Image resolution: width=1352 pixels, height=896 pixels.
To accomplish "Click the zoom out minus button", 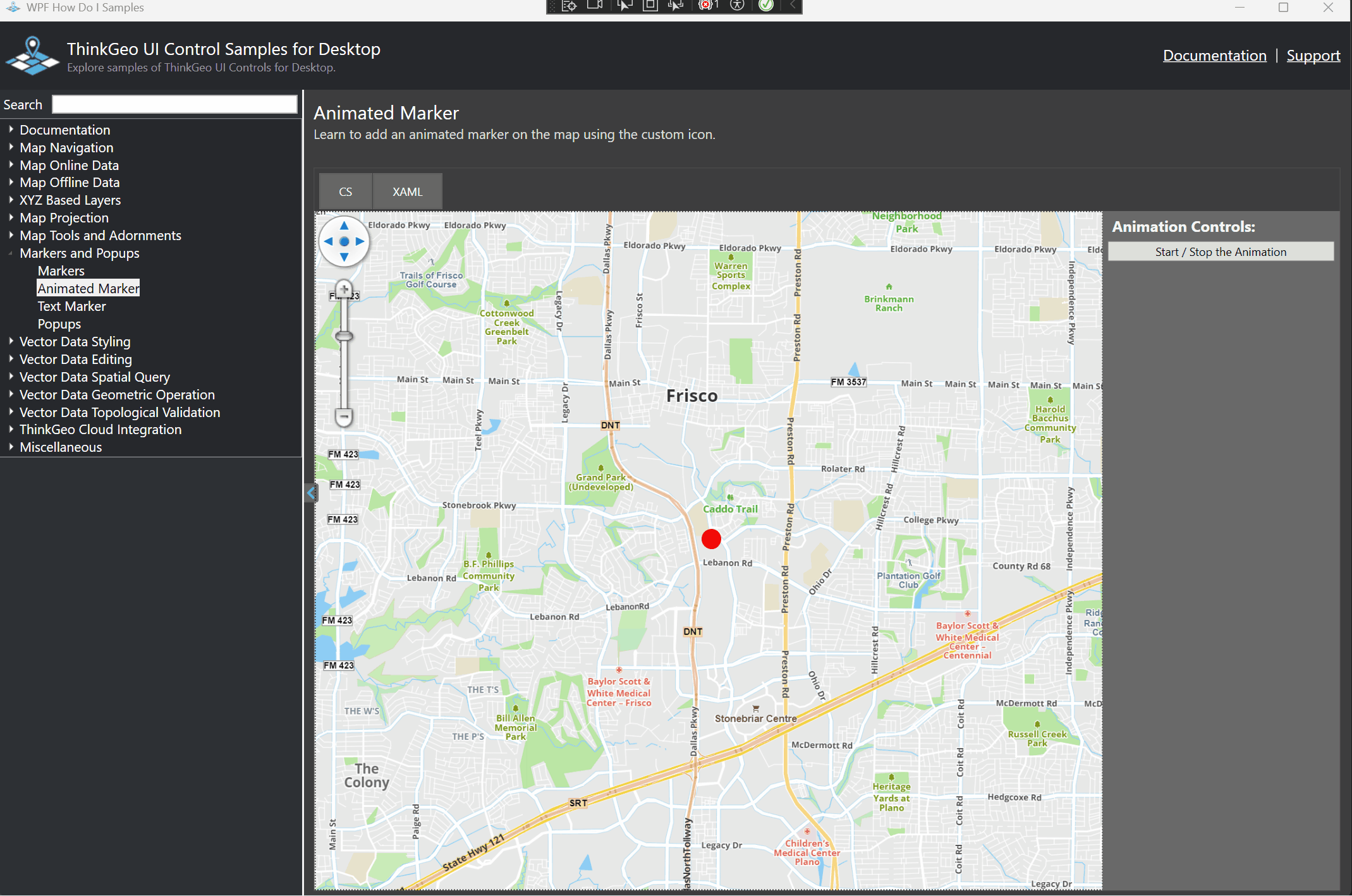I will [x=344, y=417].
